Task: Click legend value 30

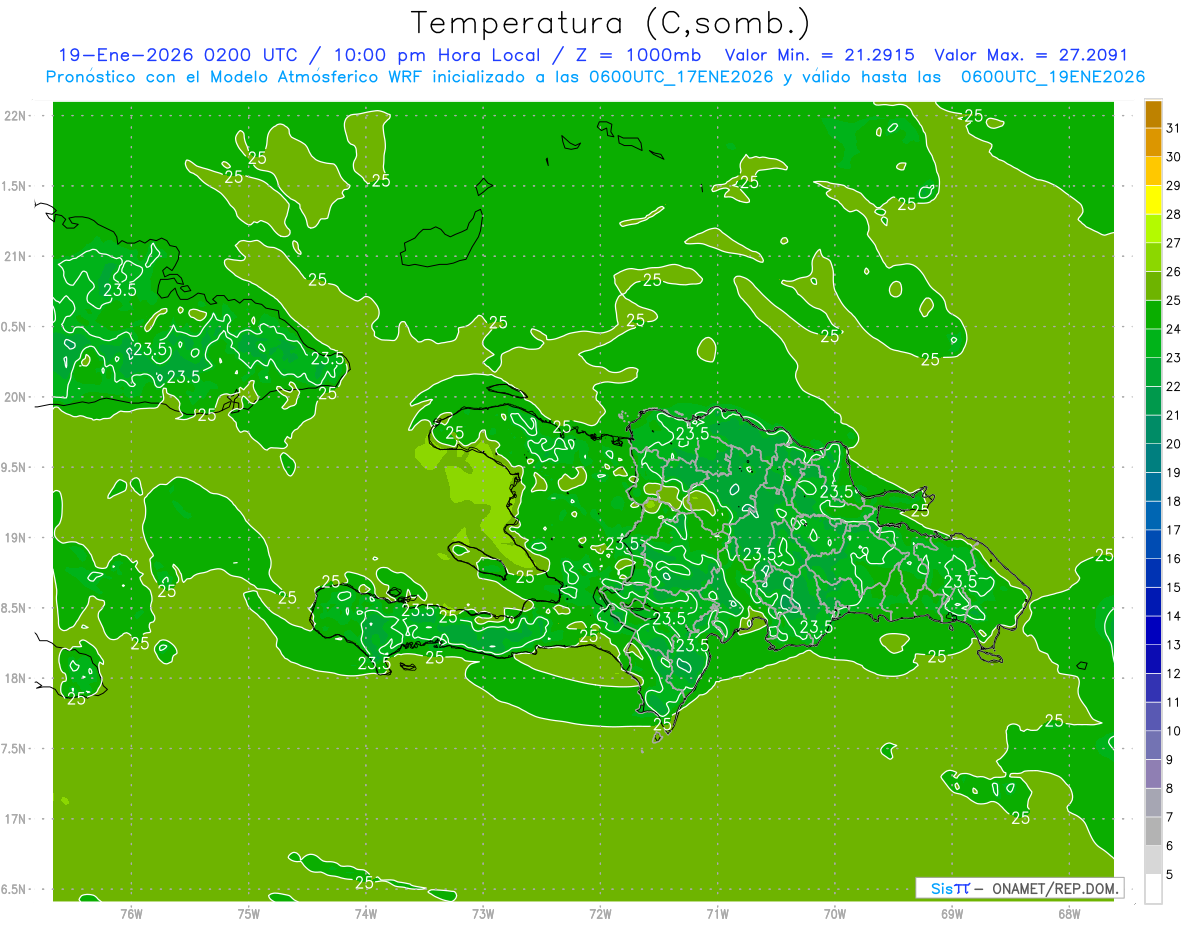Action: point(1174,157)
